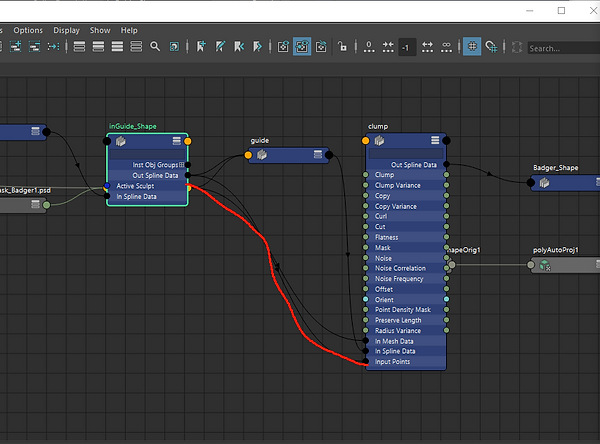Select Radius Variance attribute row
The width and height of the screenshot is (600, 444).
pos(406,330)
